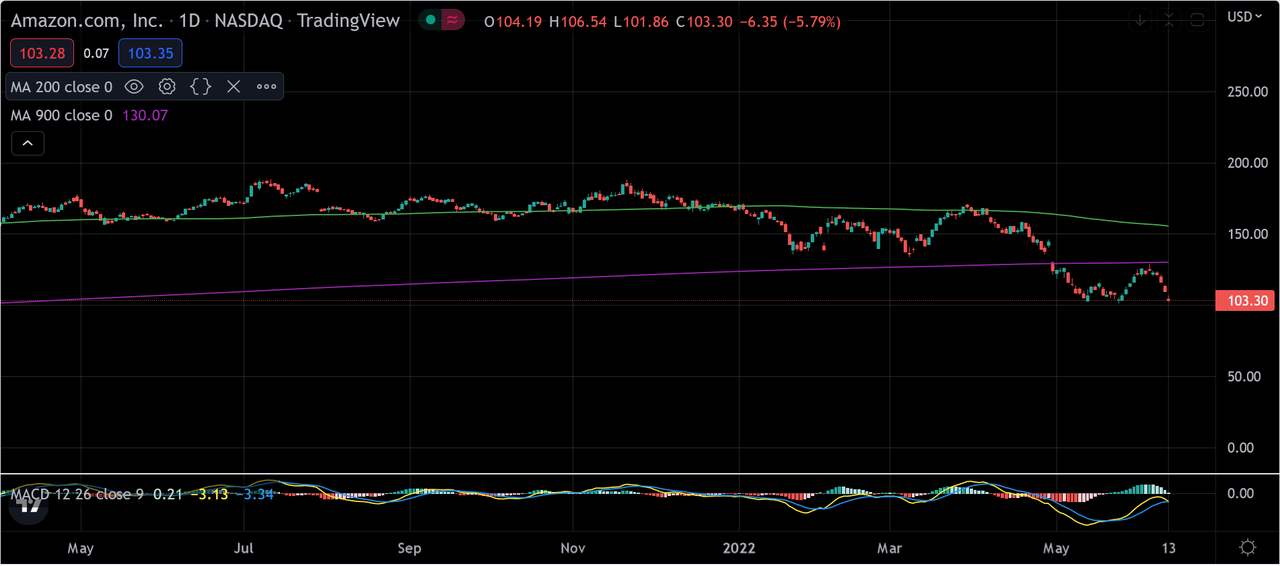
Task: Click the market status indicator pill
Action: (x=441, y=20)
